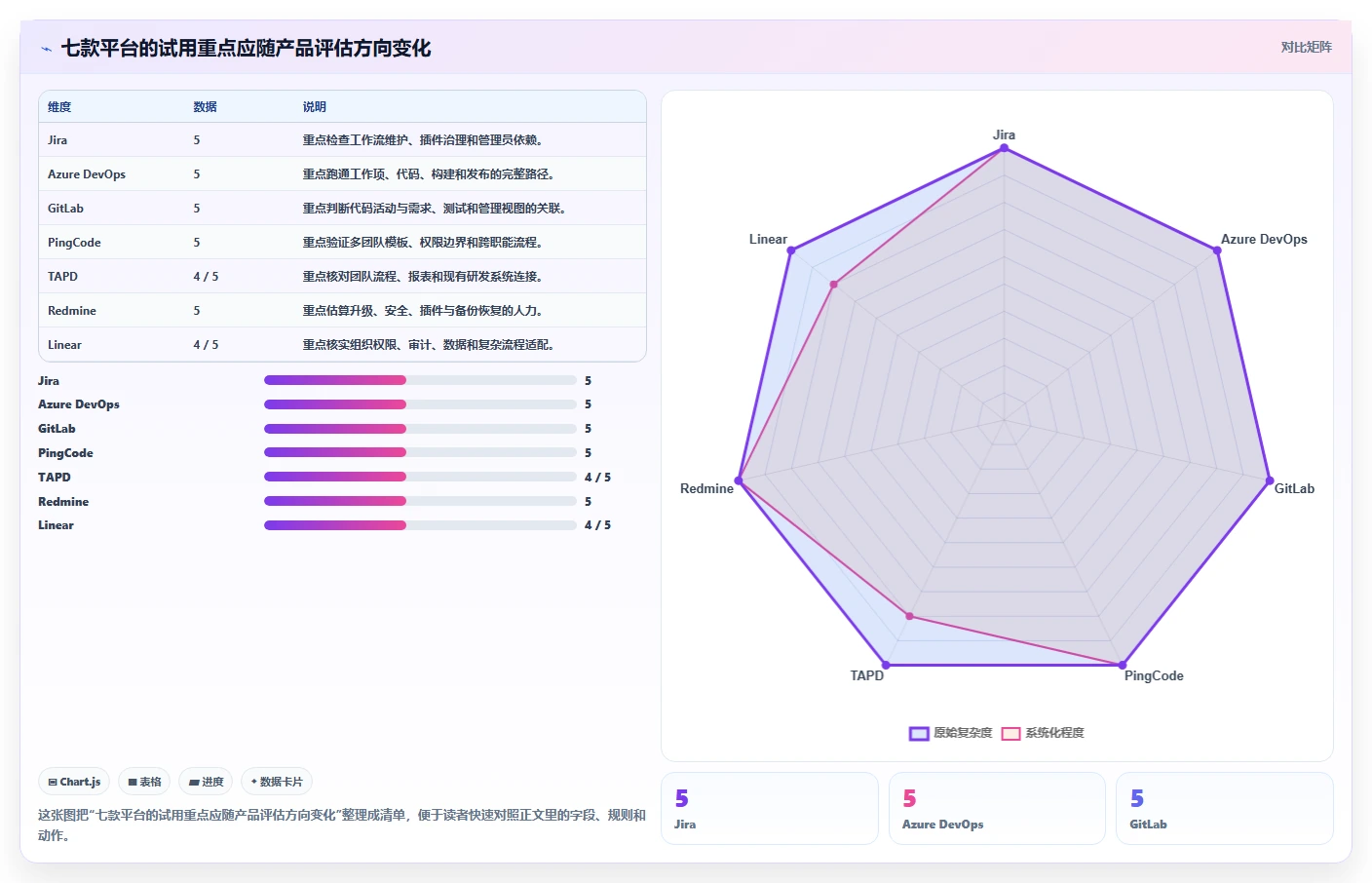Click the caption paragraph starting 这张图把
The image size is (1372, 883).
click(x=342, y=825)
